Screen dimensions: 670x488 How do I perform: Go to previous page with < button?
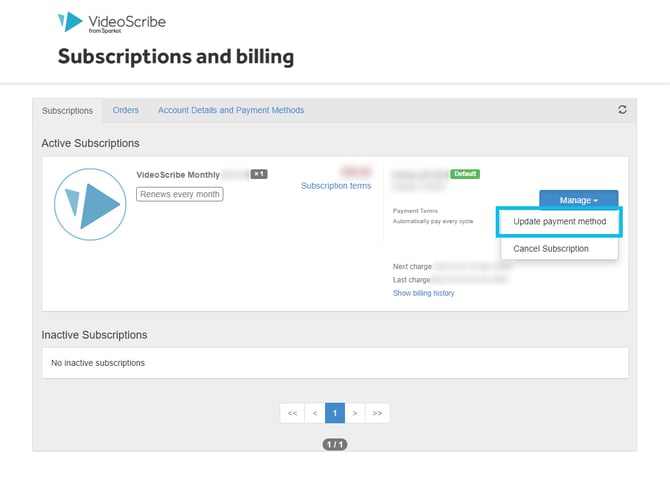315,413
